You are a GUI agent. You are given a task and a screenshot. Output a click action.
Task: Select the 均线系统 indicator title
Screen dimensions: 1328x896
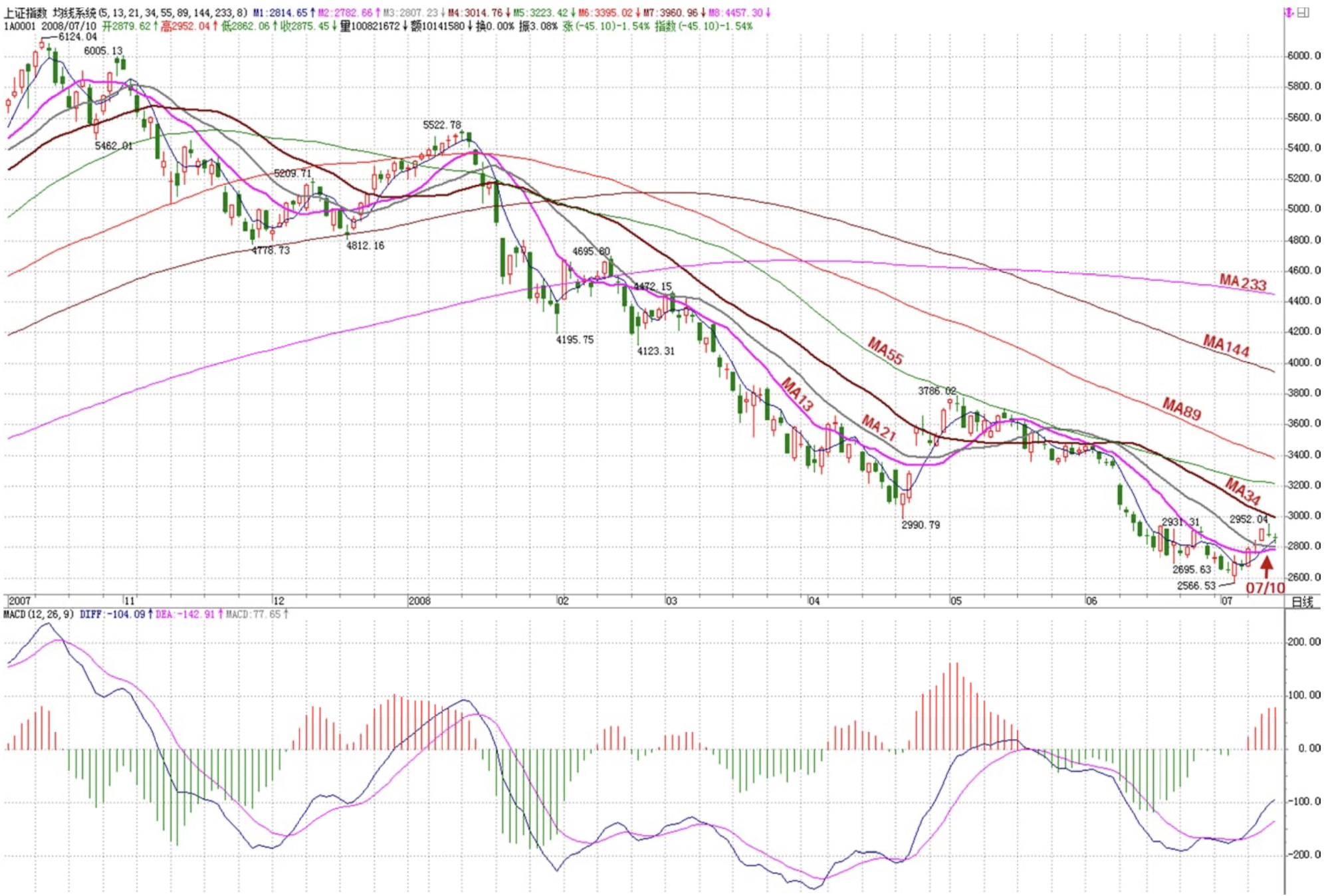pos(74,13)
